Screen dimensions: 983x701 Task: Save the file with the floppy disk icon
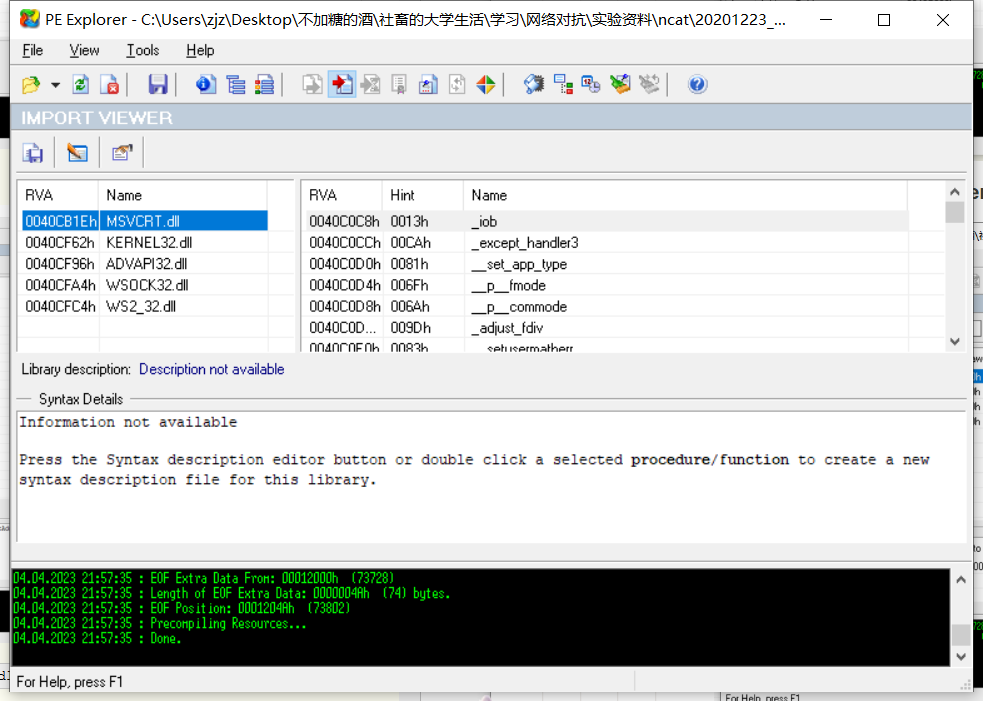click(157, 84)
